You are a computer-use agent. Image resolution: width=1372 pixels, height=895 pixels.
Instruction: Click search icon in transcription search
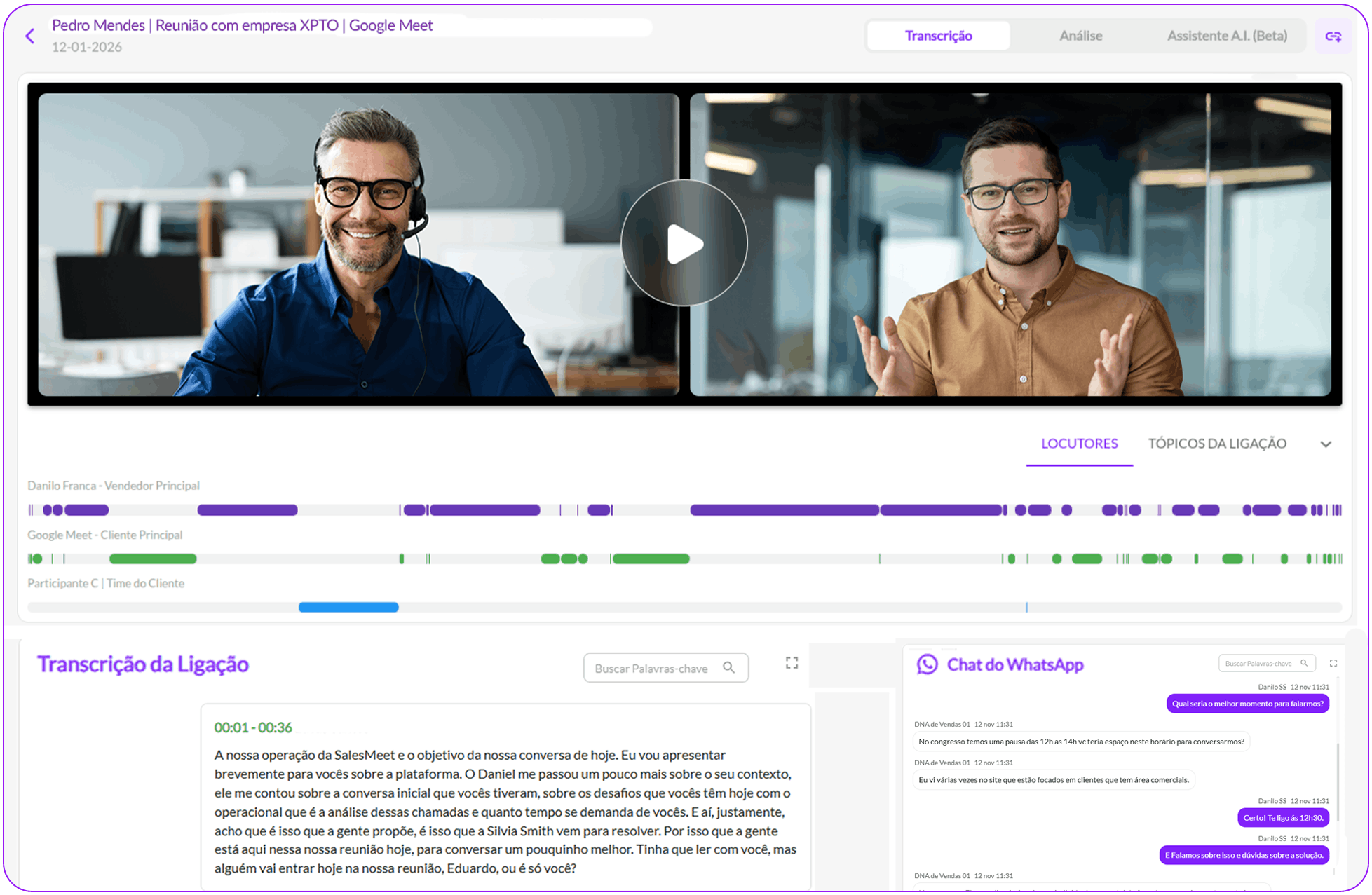(729, 668)
